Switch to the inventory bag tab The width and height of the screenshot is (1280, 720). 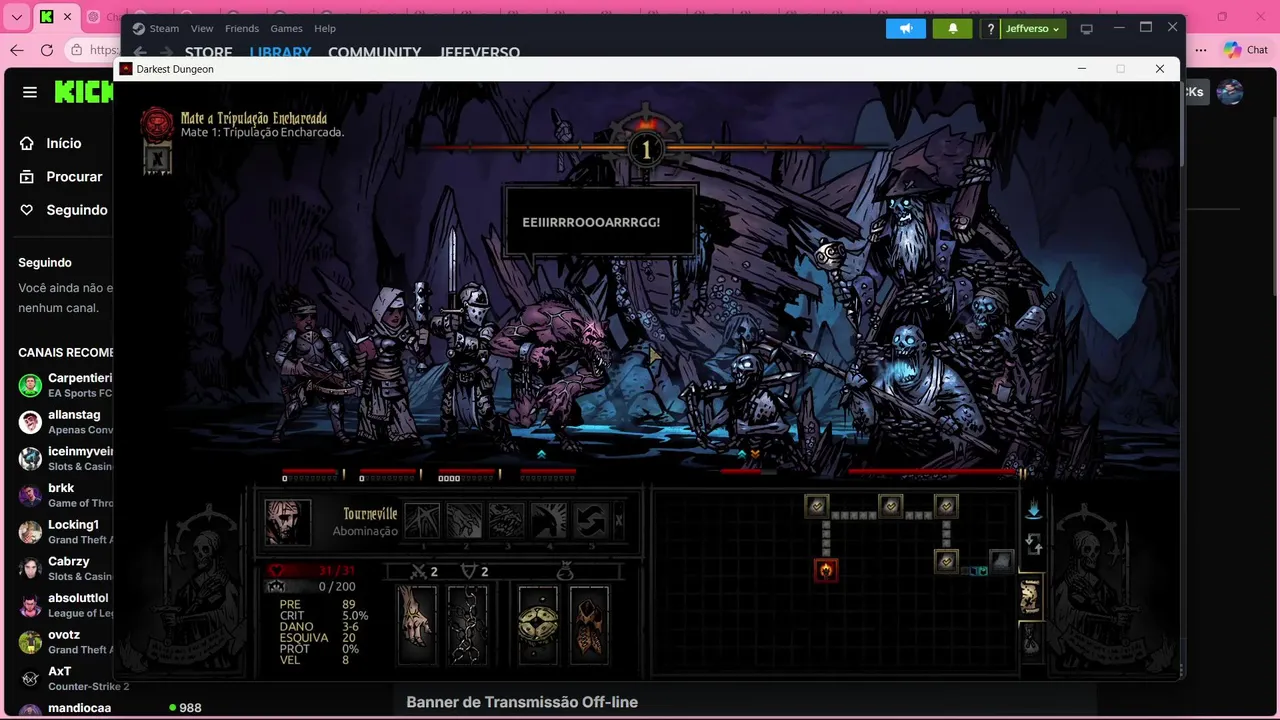tap(1030, 640)
